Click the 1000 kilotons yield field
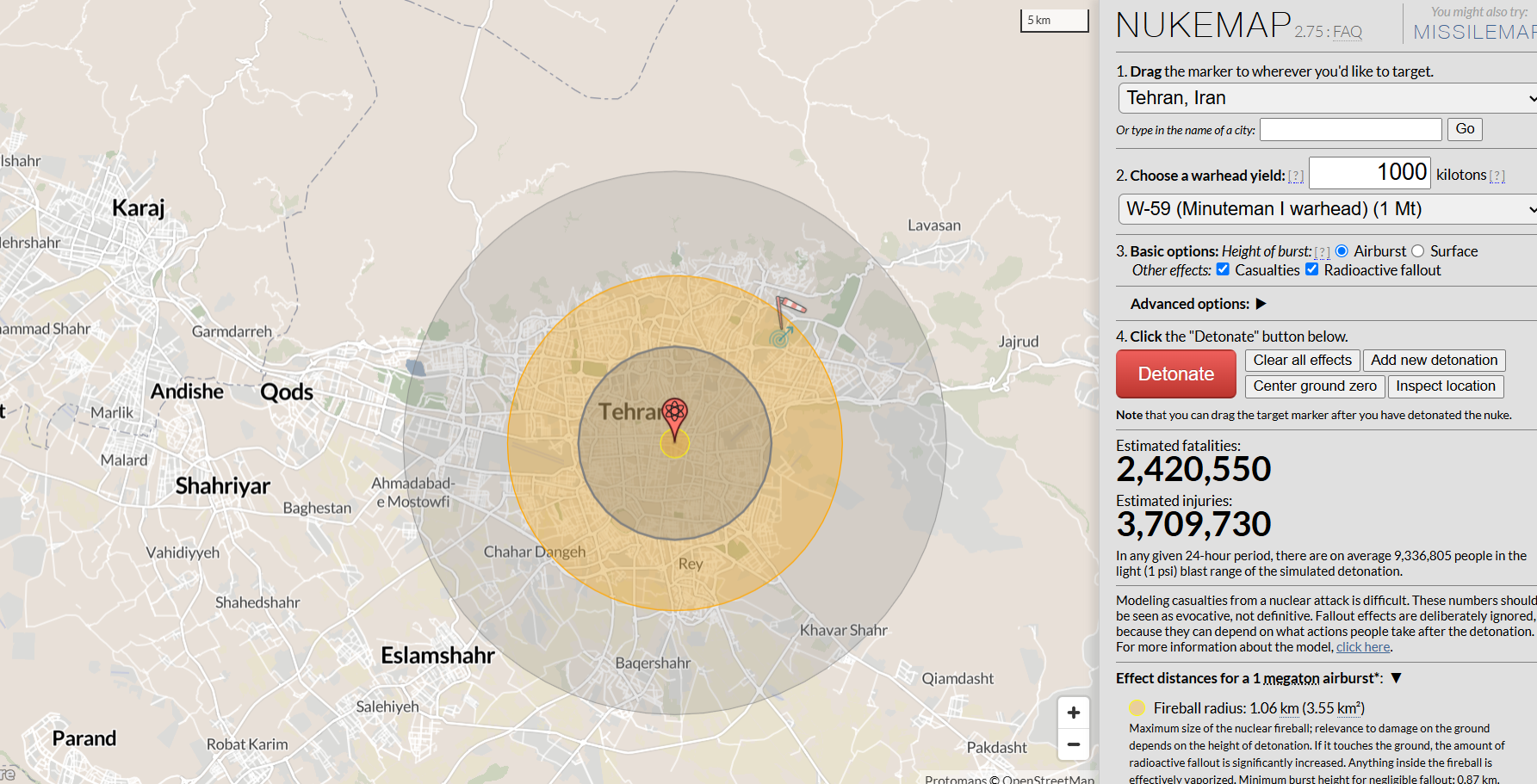 click(1370, 172)
